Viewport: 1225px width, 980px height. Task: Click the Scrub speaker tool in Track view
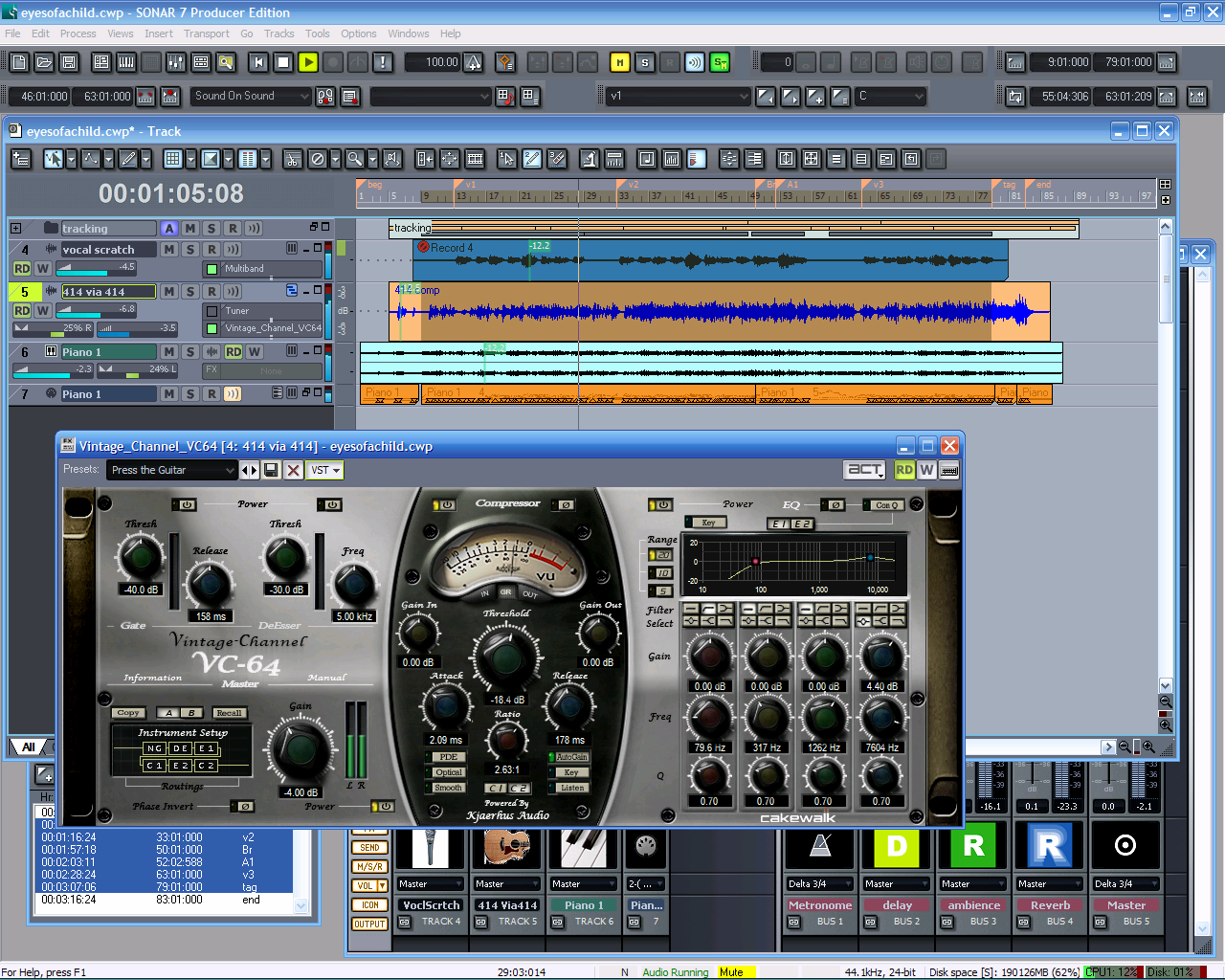click(x=391, y=159)
